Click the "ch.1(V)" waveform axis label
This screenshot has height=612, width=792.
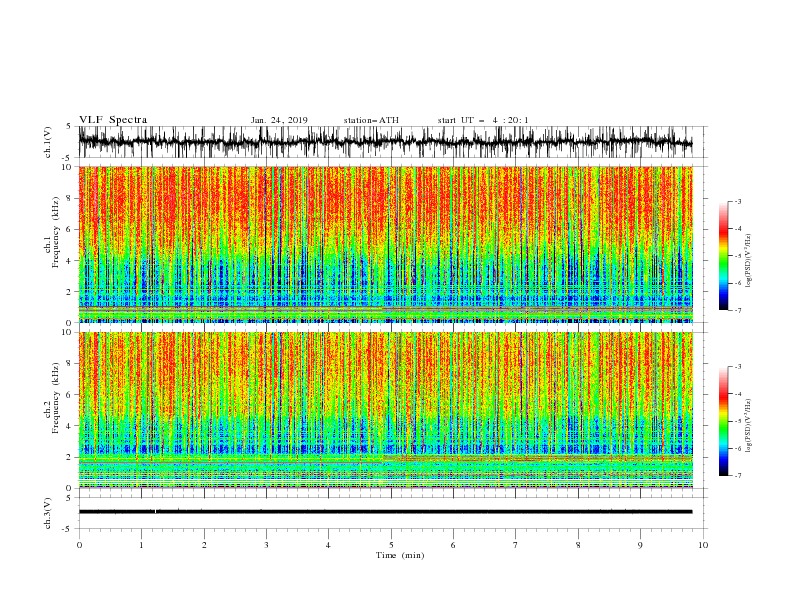coord(48,142)
